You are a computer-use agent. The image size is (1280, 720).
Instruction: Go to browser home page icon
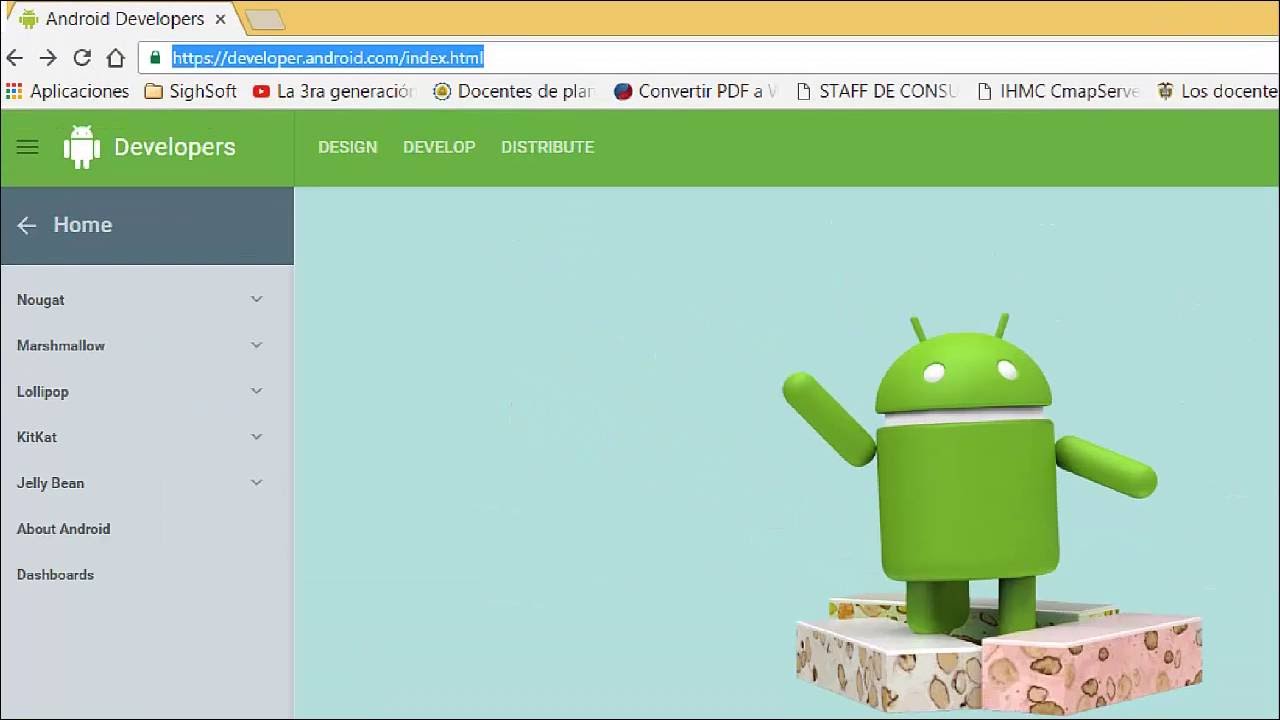click(x=116, y=58)
